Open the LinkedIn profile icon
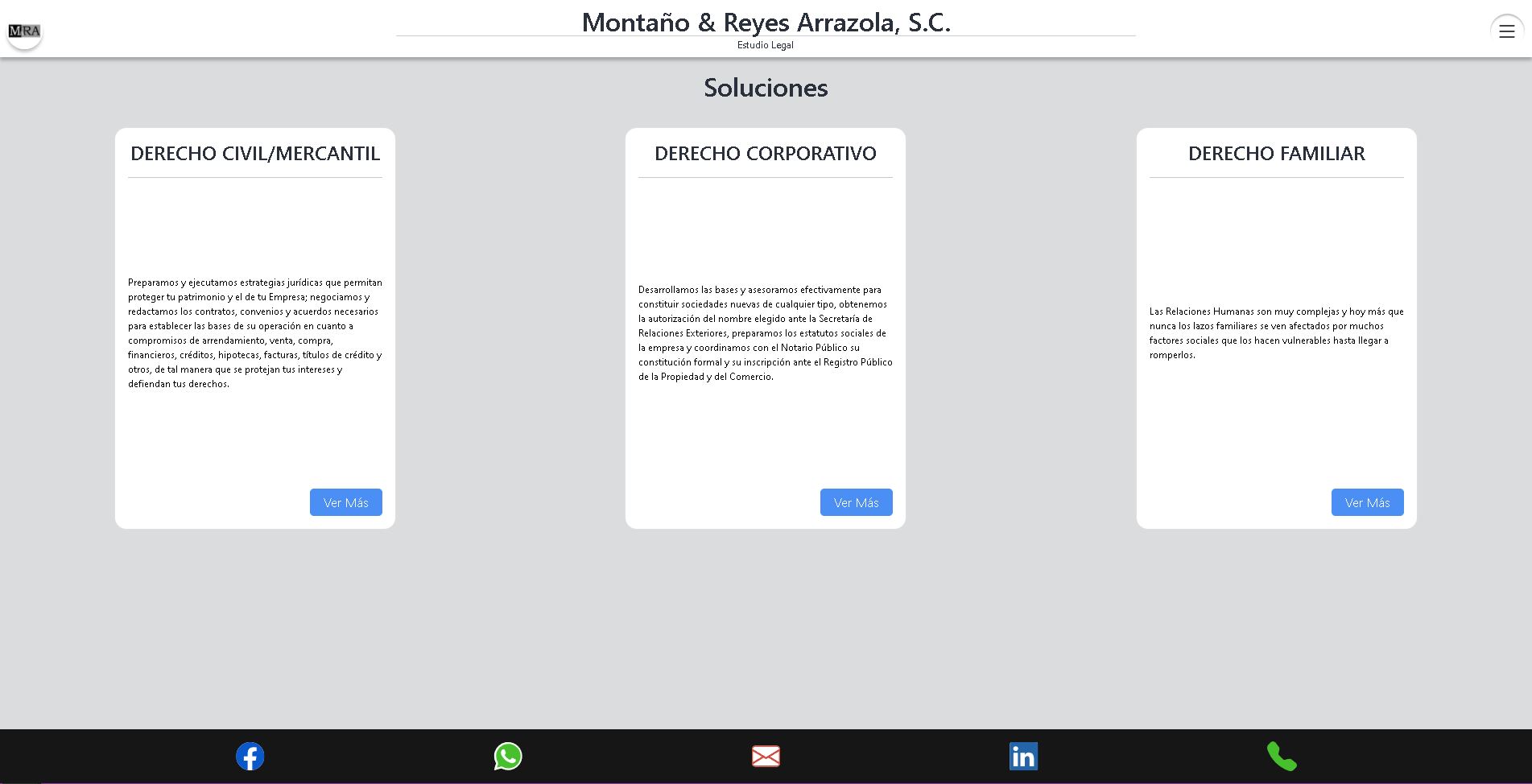Screen dimensions: 1532x784 pos(1023,756)
